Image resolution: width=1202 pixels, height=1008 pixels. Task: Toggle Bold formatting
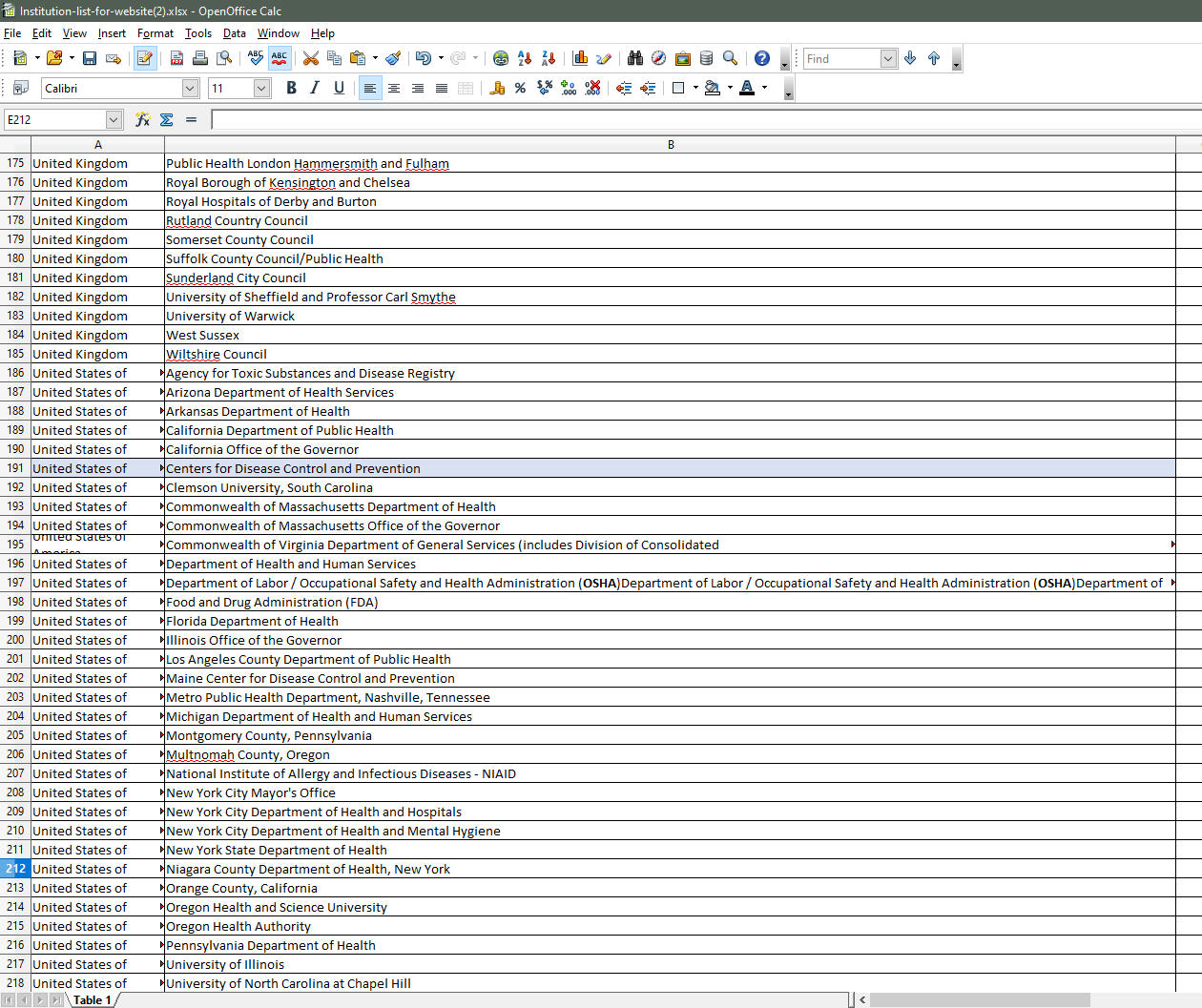tap(291, 88)
